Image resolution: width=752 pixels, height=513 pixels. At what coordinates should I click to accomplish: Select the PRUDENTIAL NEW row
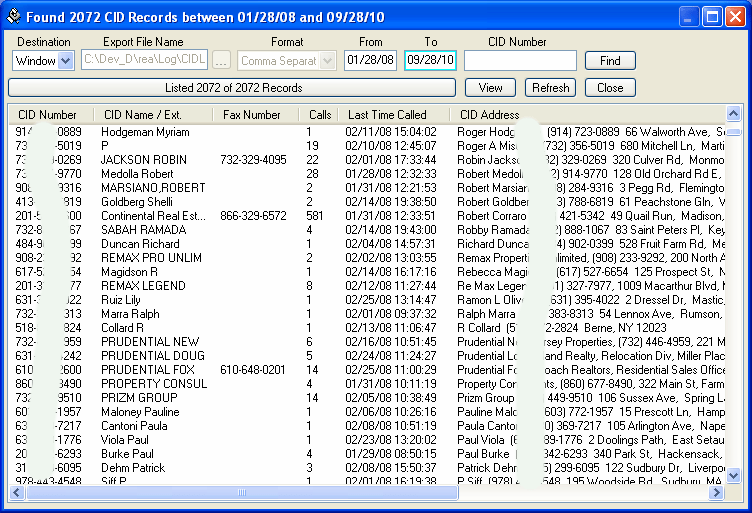click(367, 342)
